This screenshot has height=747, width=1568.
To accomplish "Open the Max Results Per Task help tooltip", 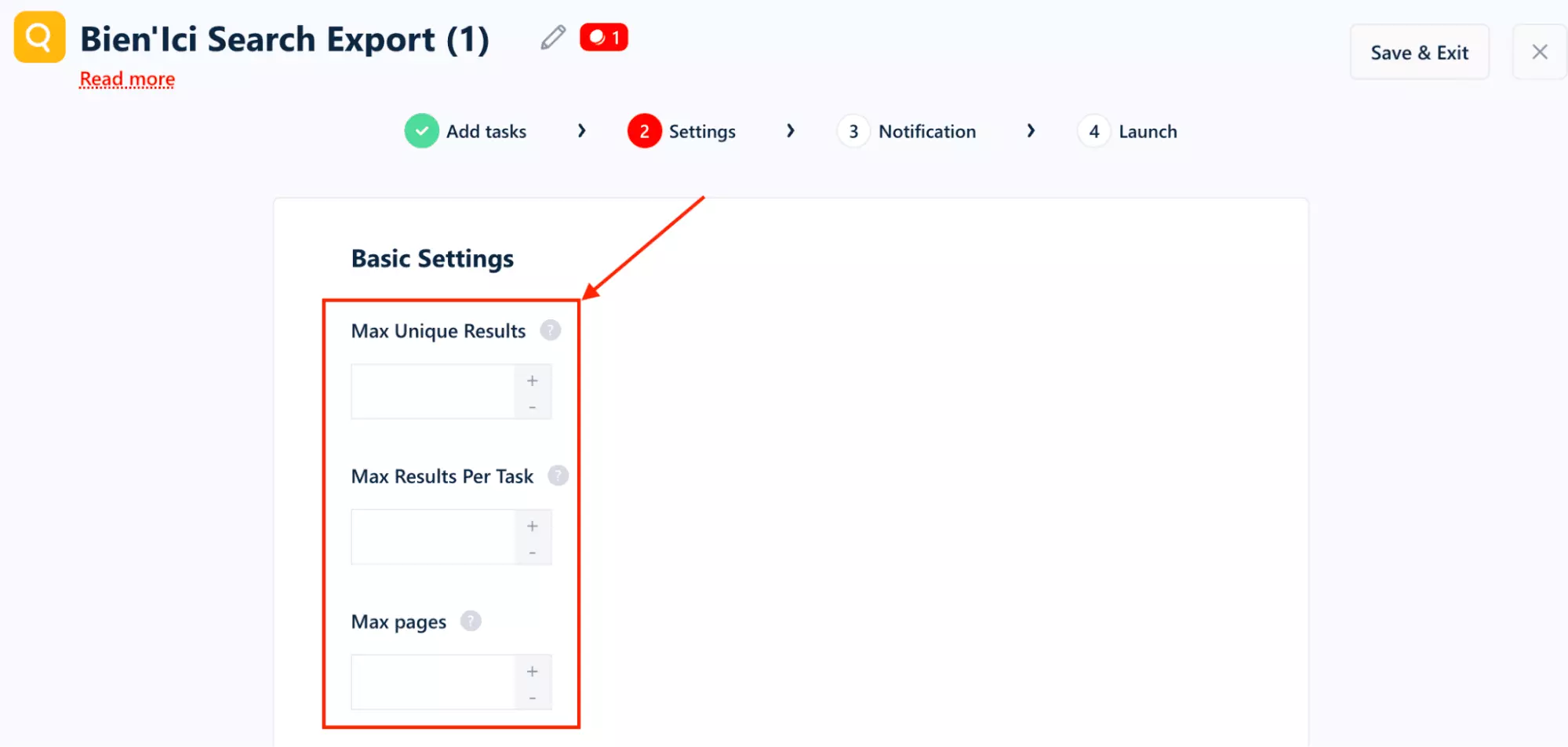I will (x=558, y=476).
